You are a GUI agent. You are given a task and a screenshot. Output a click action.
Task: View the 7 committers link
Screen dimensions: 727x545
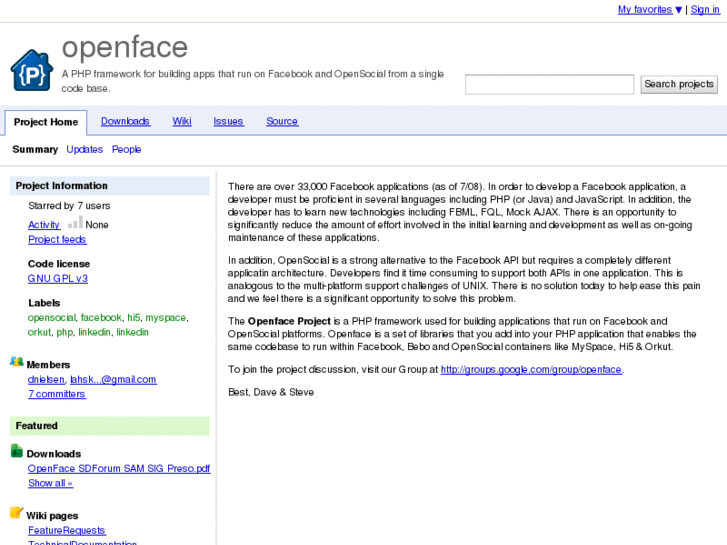[x=57, y=394]
